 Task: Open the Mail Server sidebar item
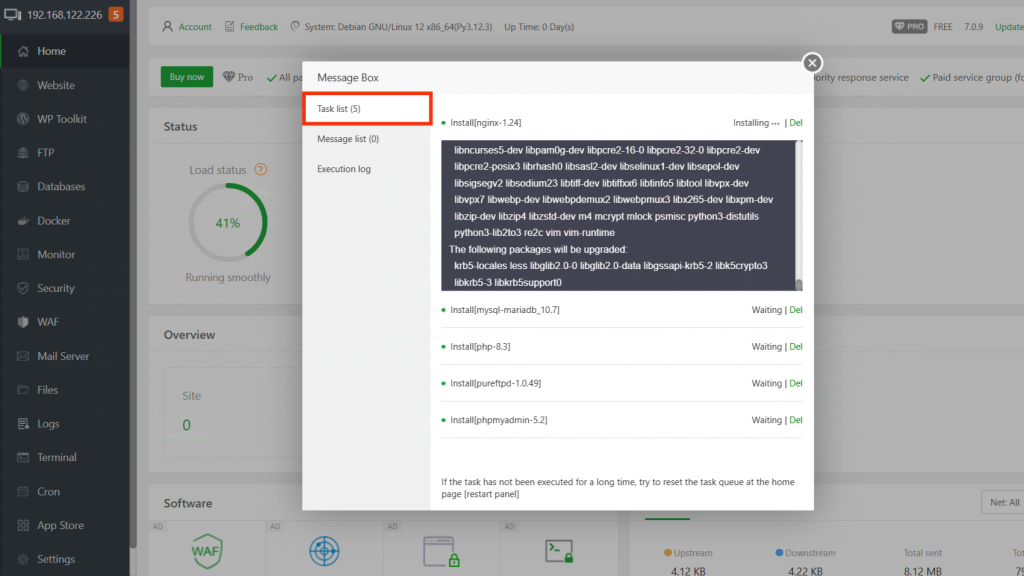pyautogui.click(x=62, y=356)
